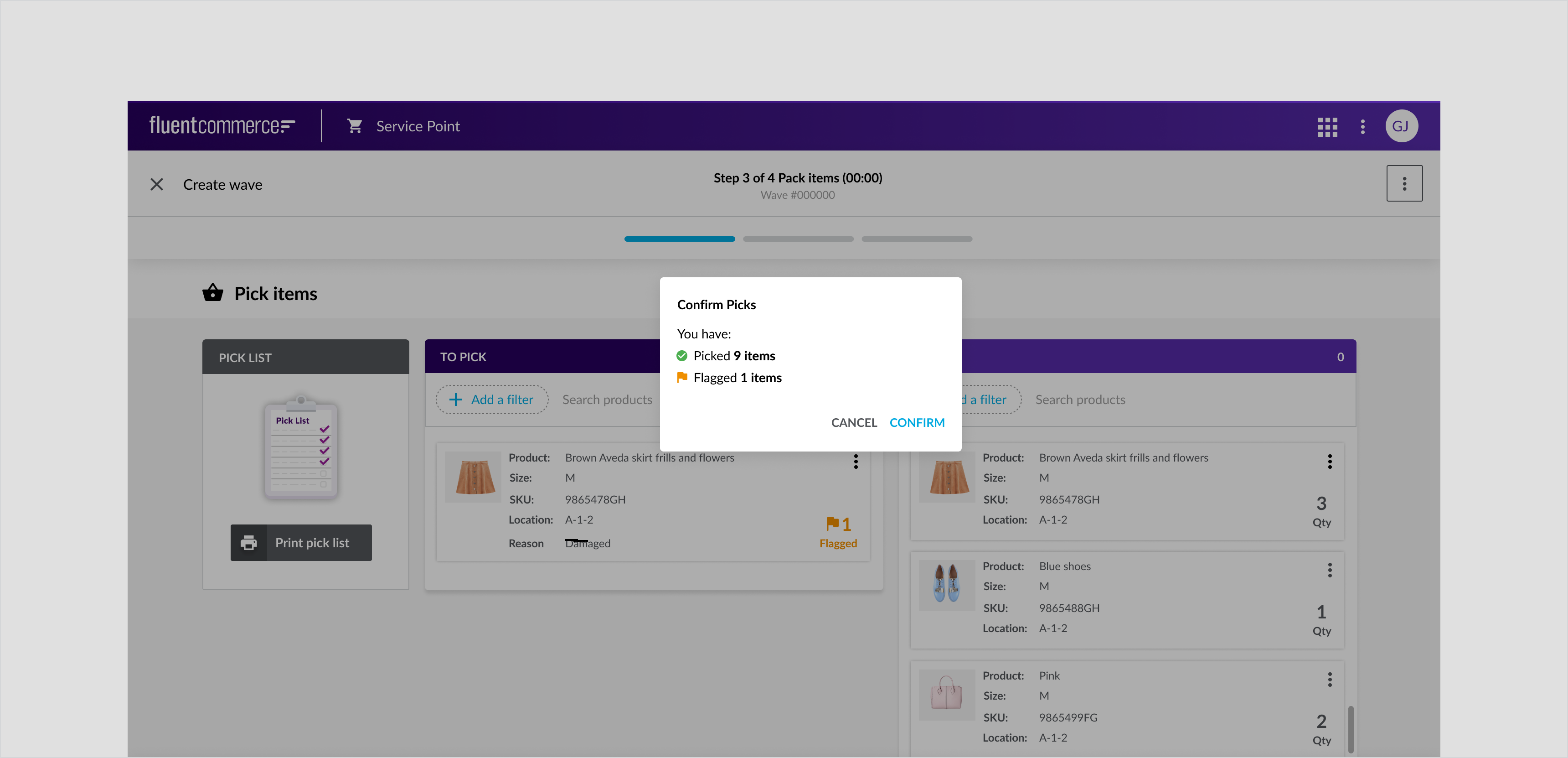This screenshot has width=1568, height=758.
Task: Open kebab menu on flagged skirt card
Action: (855, 462)
